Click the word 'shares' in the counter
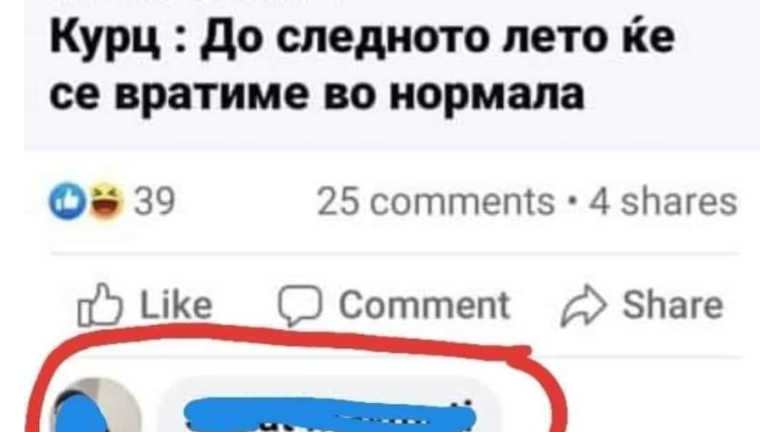Screen dimensions: 760x432 [x=679, y=202]
